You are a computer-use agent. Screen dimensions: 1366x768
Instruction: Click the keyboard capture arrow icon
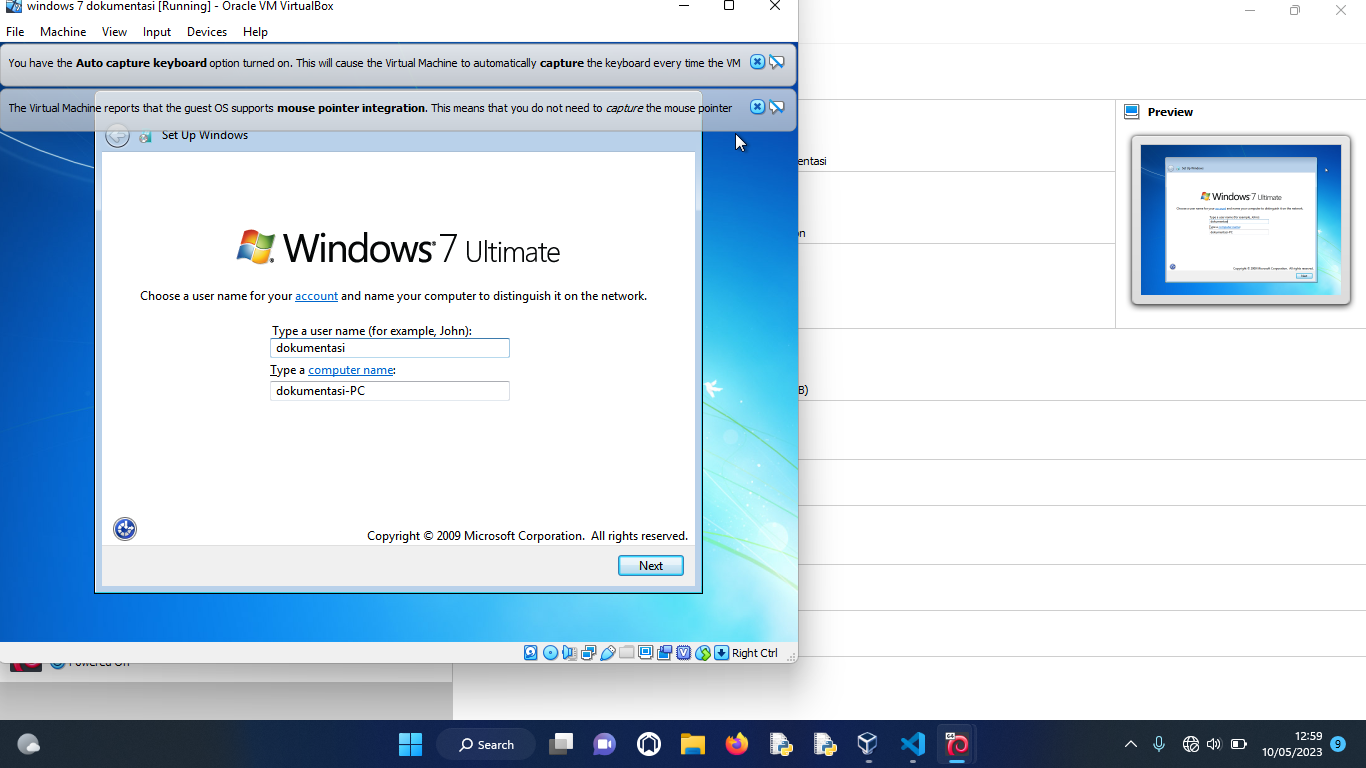tap(721, 653)
